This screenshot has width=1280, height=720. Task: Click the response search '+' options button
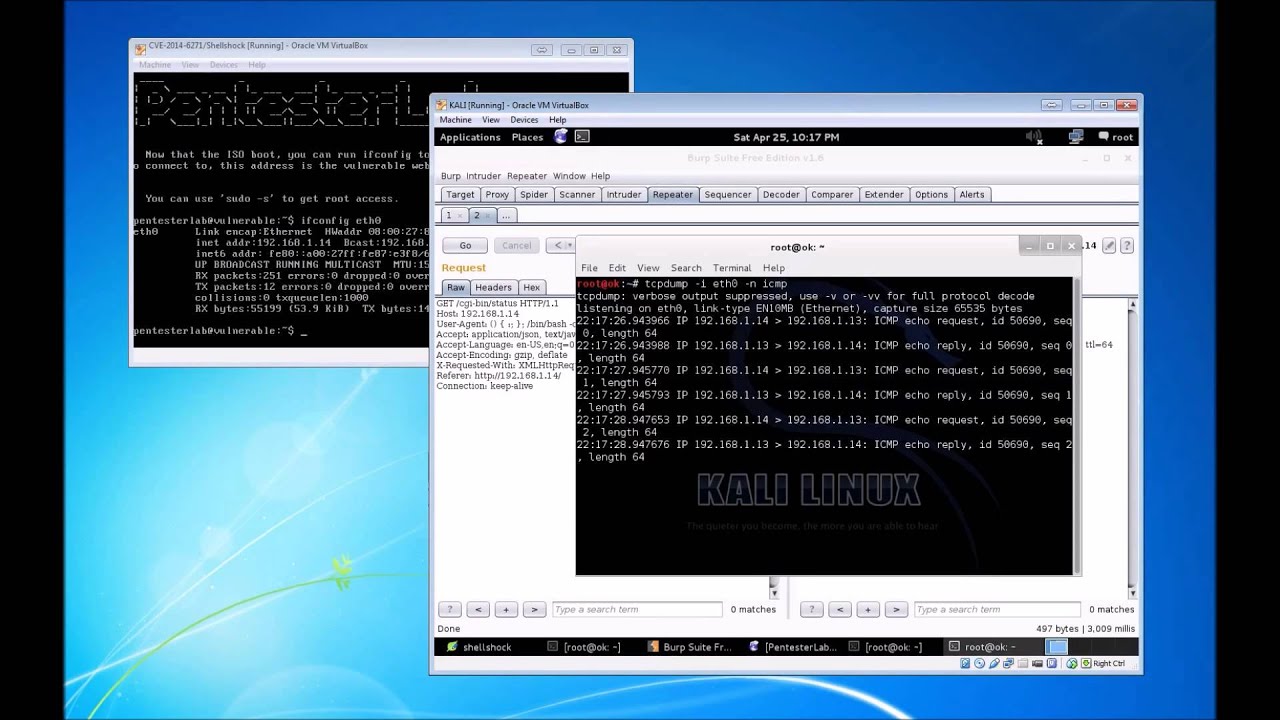(x=868, y=609)
